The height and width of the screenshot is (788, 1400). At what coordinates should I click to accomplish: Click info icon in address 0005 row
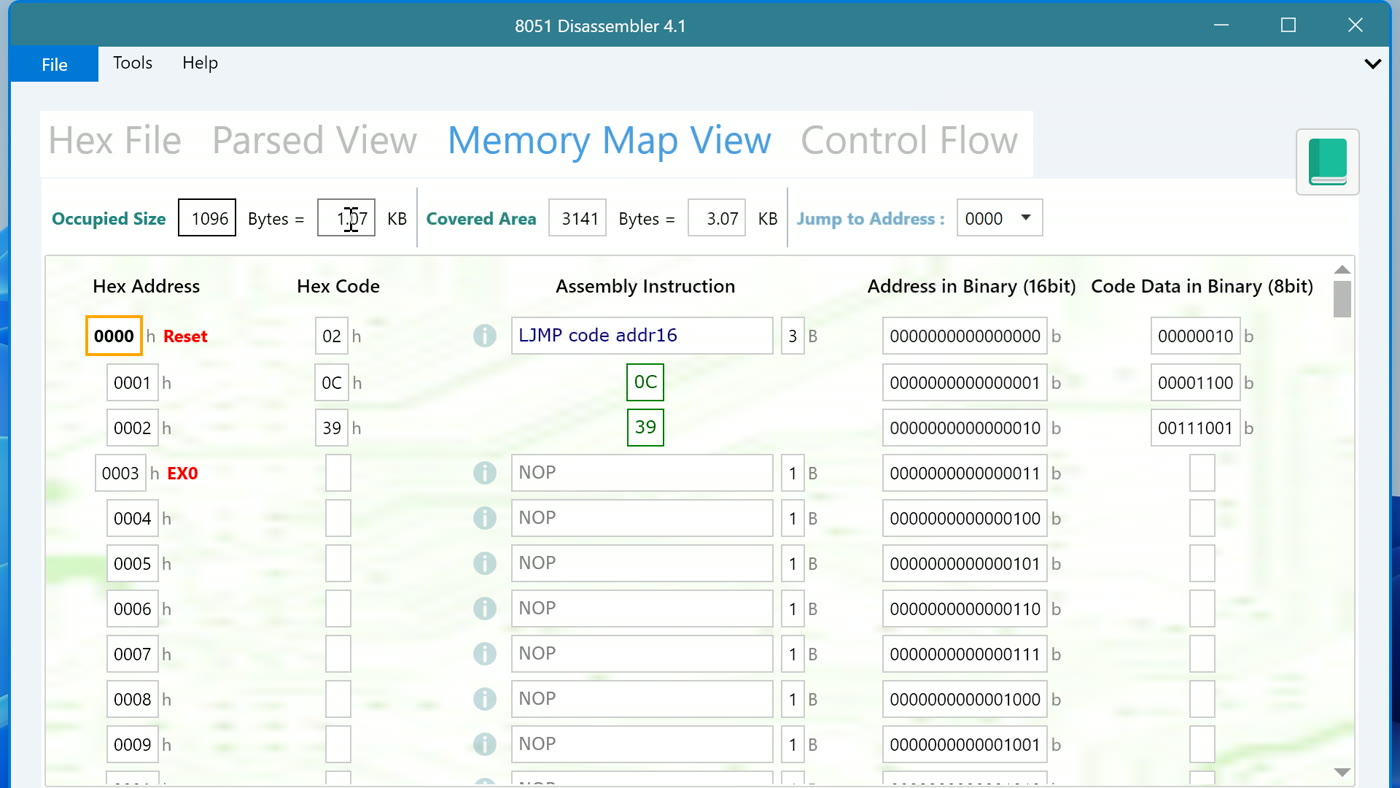pyautogui.click(x=485, y=563)
